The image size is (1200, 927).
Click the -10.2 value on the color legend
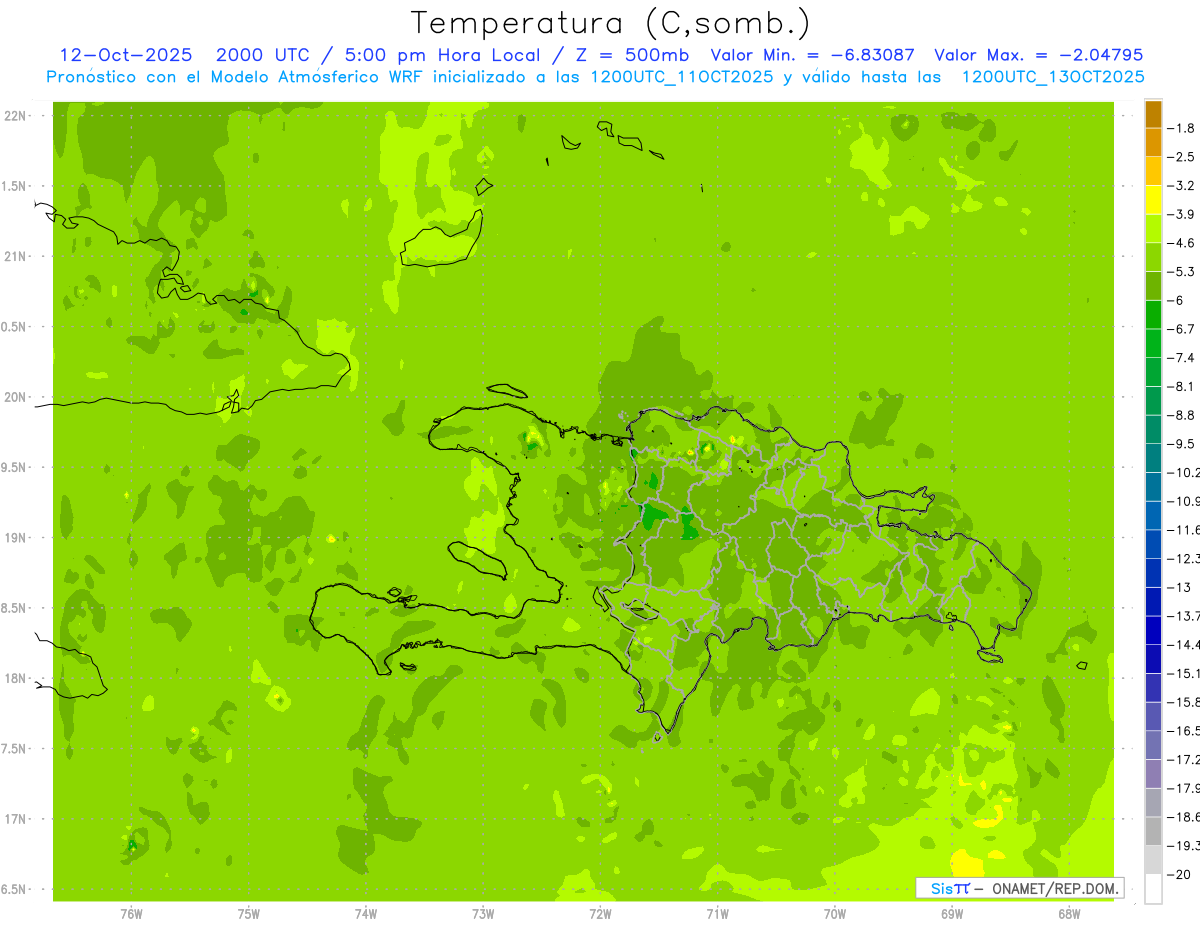click(x=1184, y=472)
